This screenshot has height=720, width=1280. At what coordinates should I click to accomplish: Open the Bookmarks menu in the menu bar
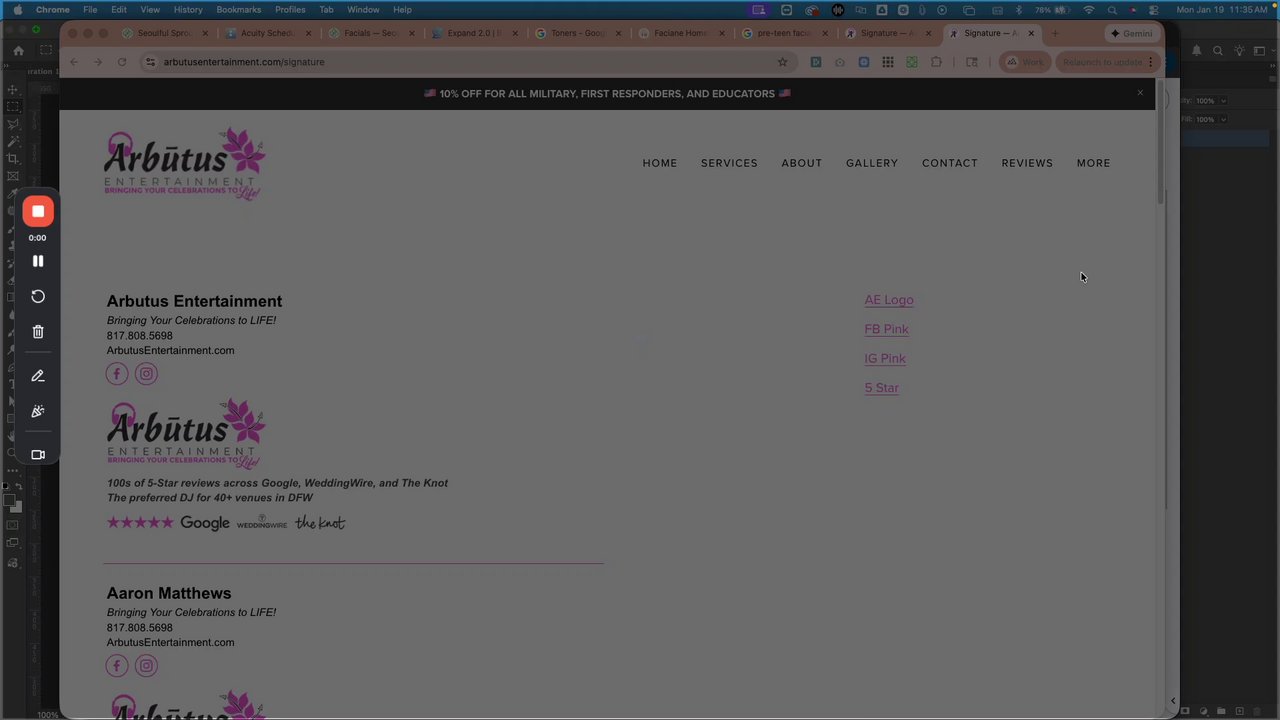[239, 9]
